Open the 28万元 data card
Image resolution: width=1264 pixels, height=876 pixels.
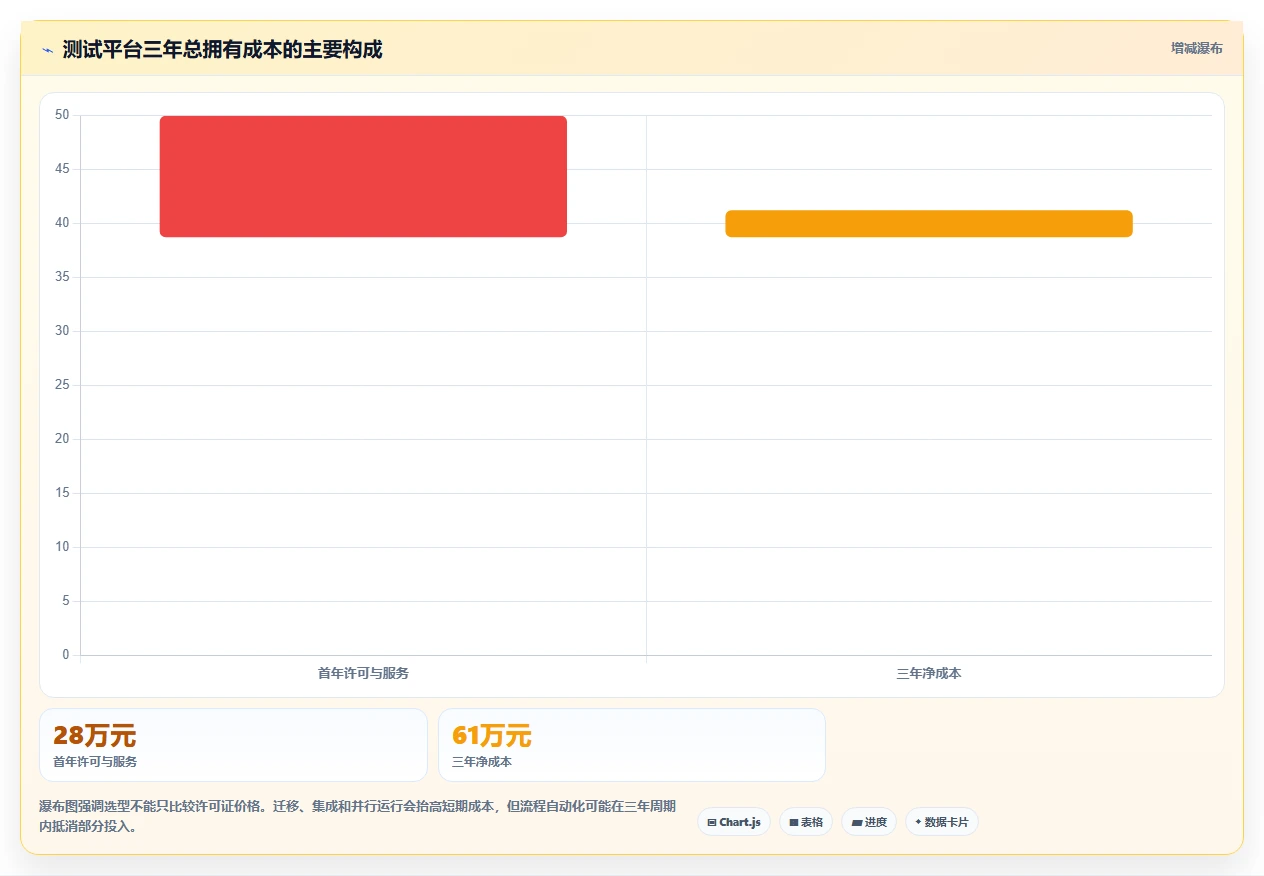(233, 745)
